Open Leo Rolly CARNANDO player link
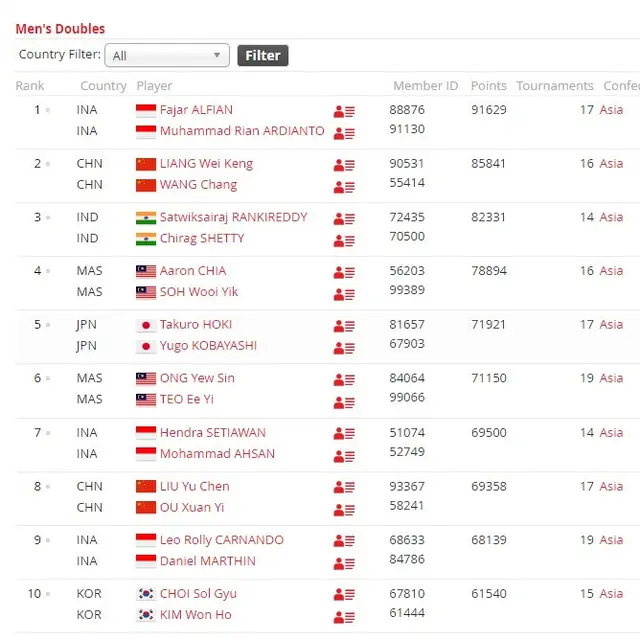 pos(222,540)
